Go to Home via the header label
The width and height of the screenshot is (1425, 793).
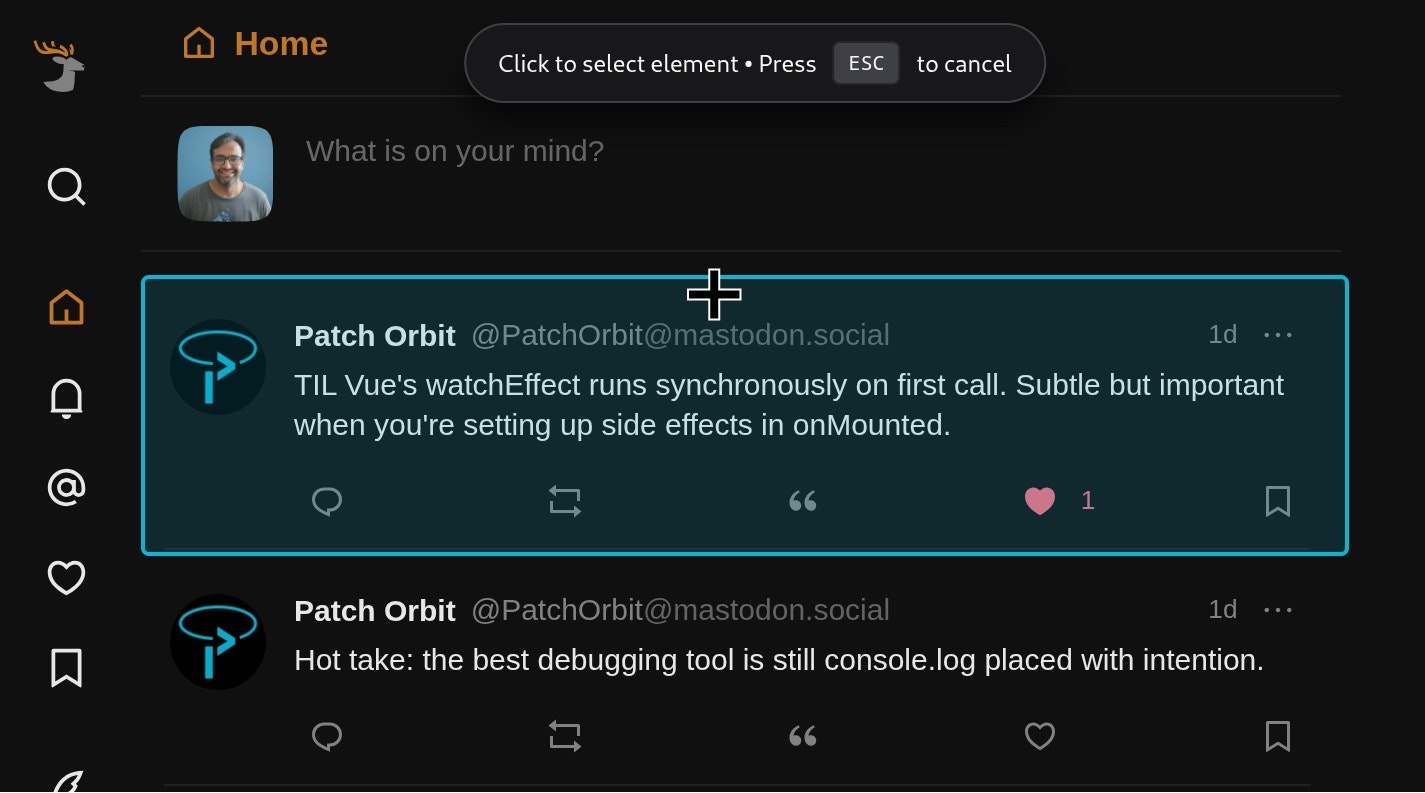pos(281,43)
